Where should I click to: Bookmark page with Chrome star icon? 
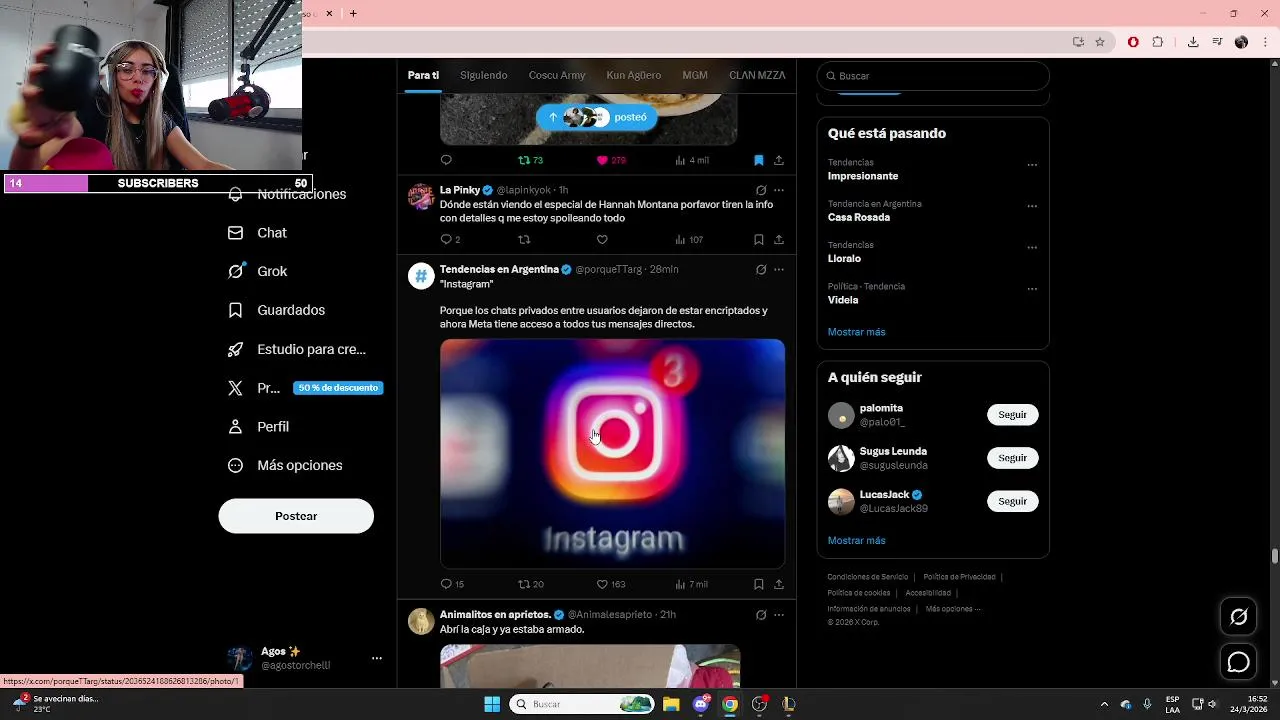coord(1100,42)
